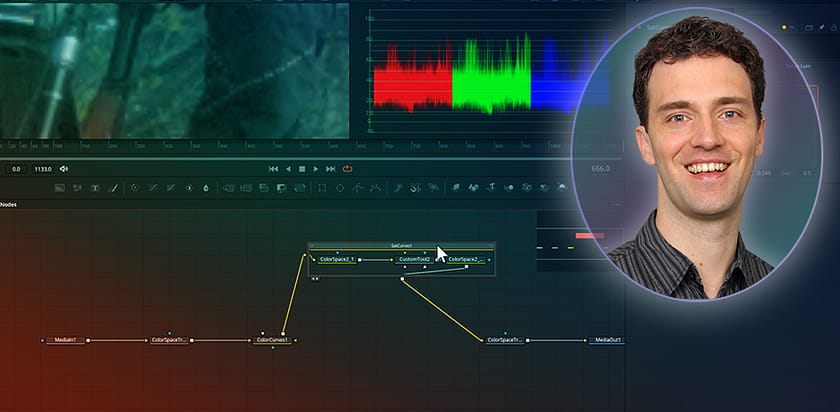This screenshot has width=840, height=412.
Task: Select the Paint tool in the toolbar
Action: [113, 188]
